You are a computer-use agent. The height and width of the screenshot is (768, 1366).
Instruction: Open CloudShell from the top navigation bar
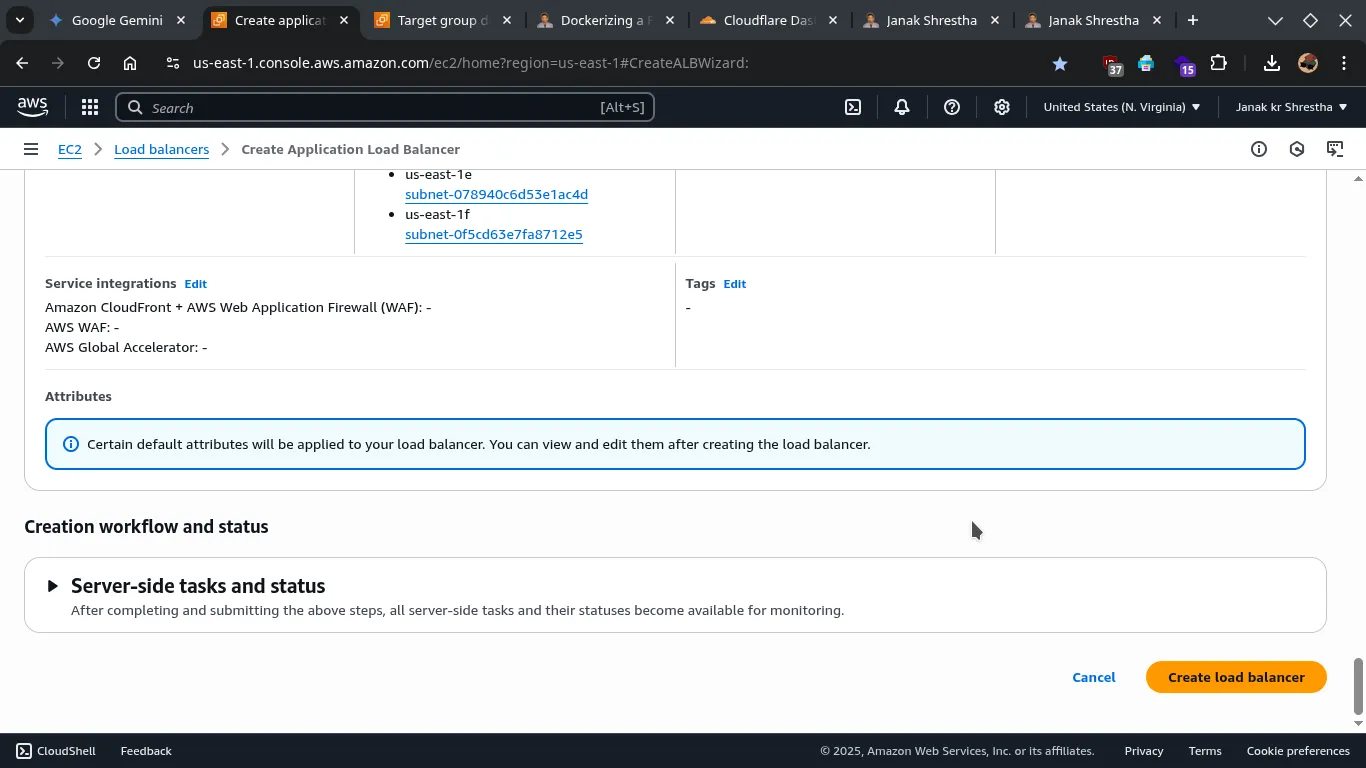click(853, 107)
